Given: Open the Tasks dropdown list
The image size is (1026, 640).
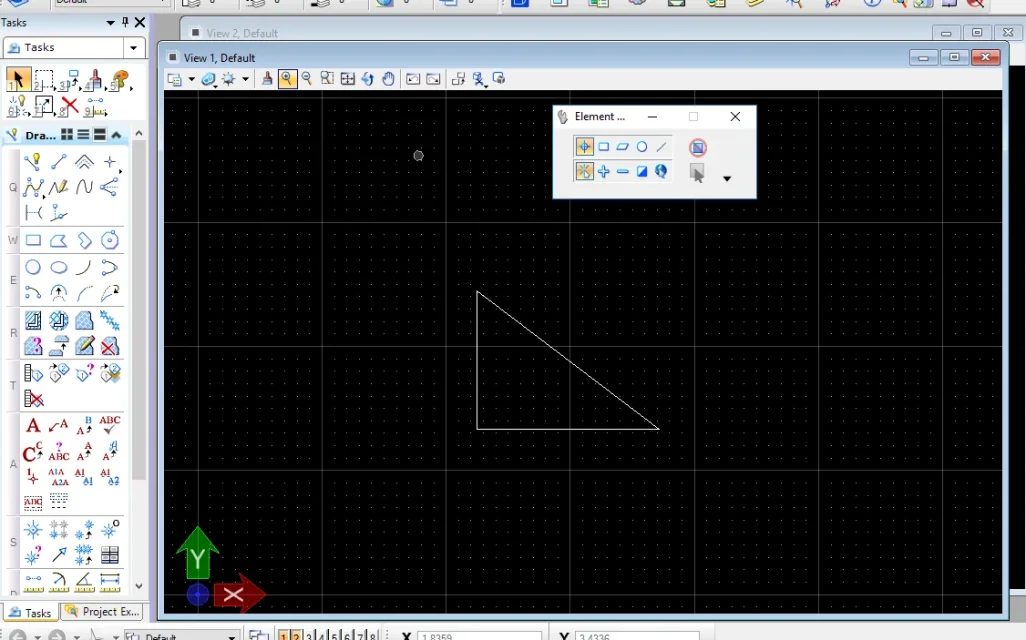Looking at the screenshot, I should point(133,48).
